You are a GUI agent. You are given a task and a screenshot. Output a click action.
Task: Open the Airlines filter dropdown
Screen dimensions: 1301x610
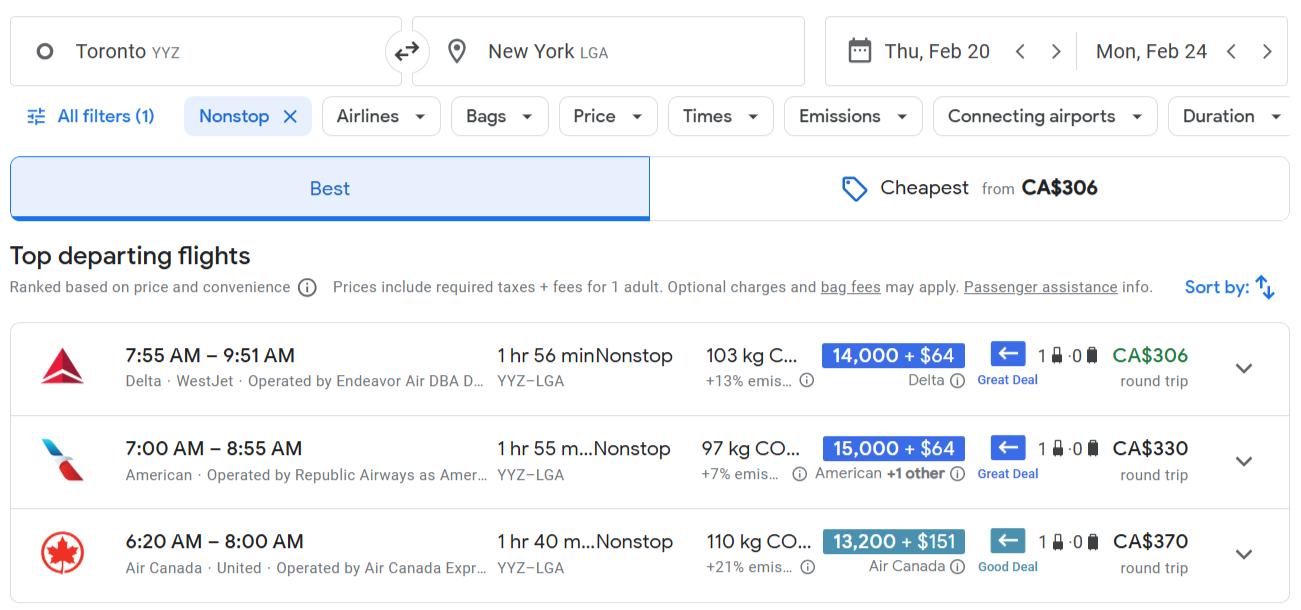[380, 117]
